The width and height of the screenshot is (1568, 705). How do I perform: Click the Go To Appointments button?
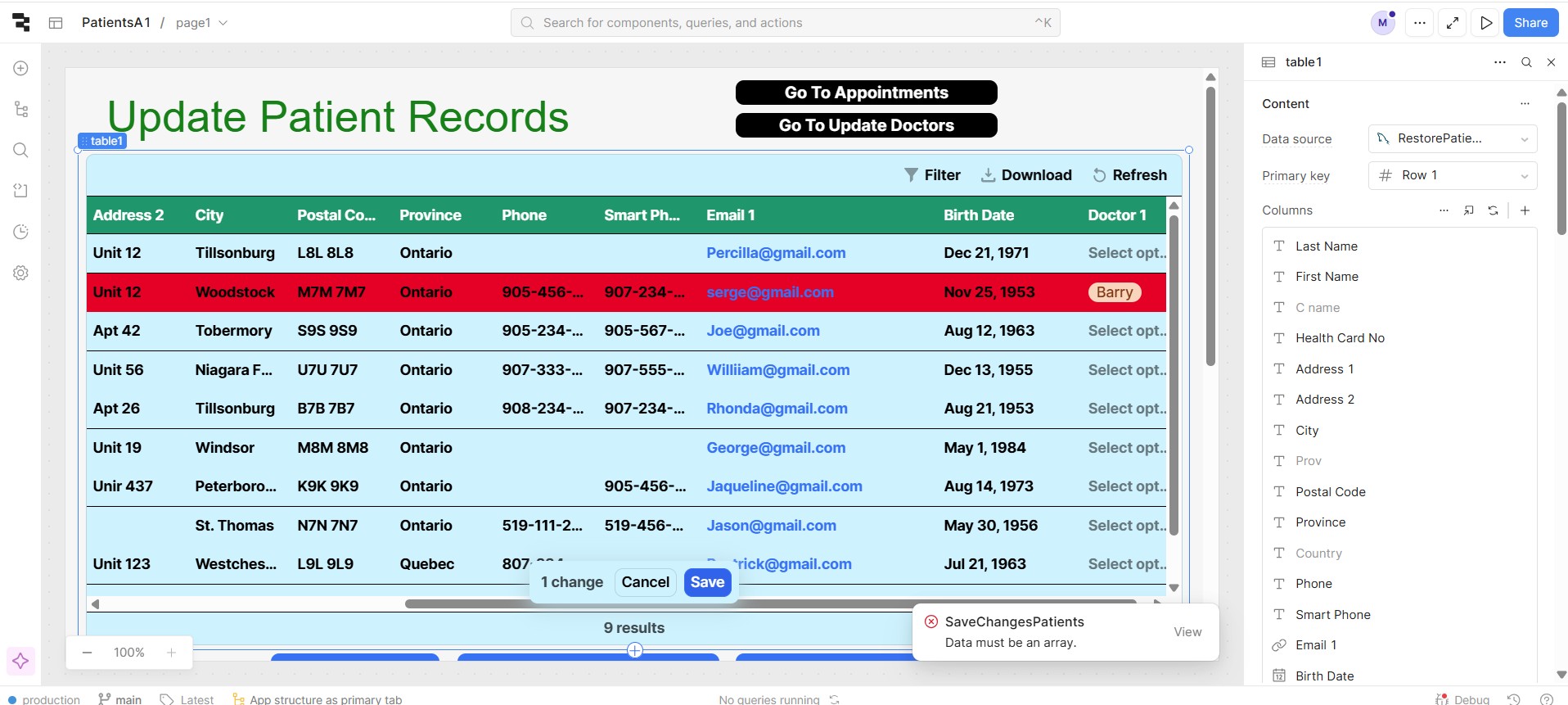coord(866,93)
